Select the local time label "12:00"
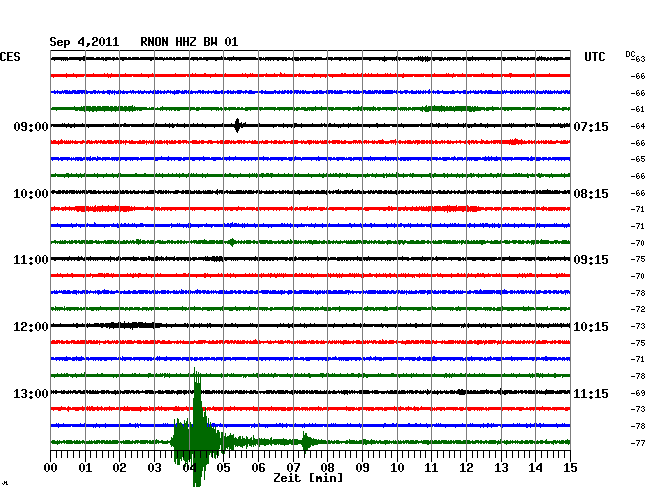This screenshot has width=650, height=494. [x=31, y=327]
